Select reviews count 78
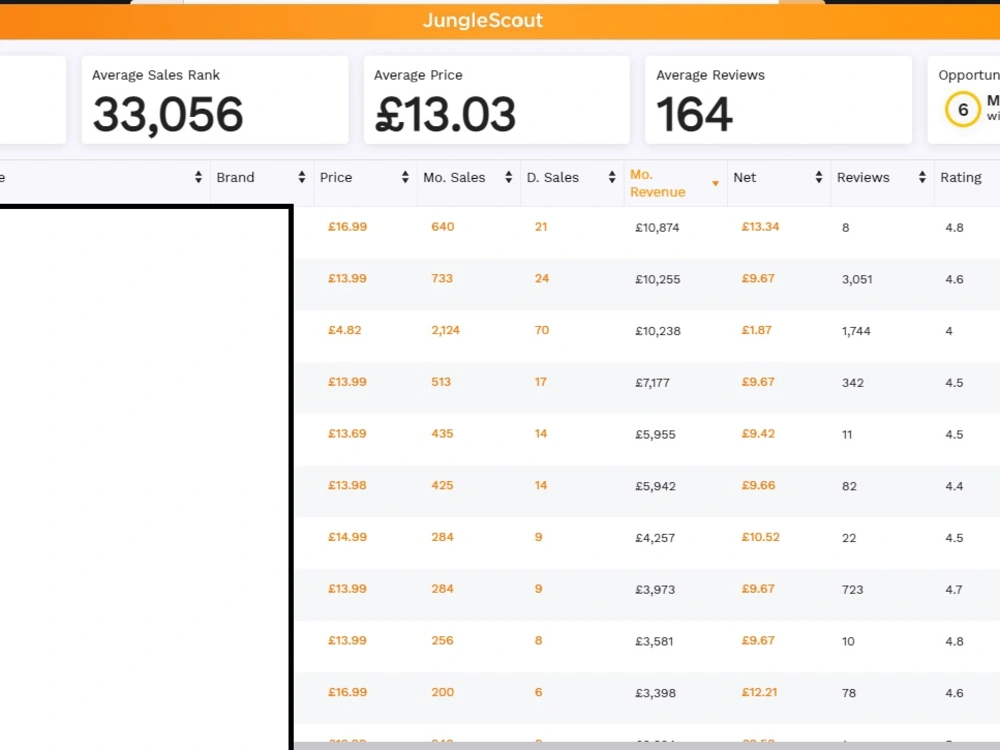1000x750 pixels. click(x=848, y=692)
